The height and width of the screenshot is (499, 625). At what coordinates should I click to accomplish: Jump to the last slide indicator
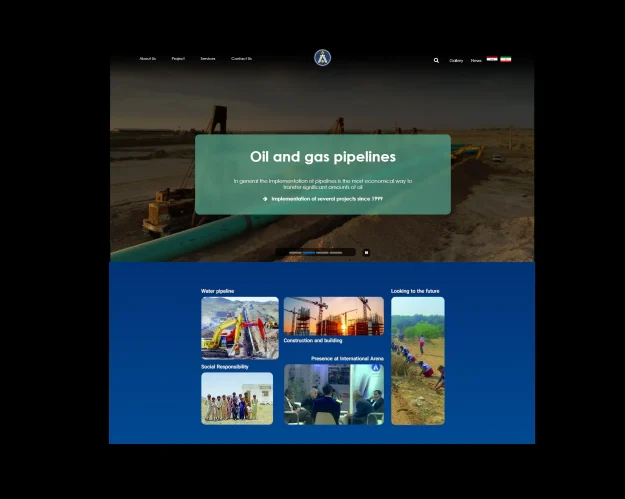(336, 252)
